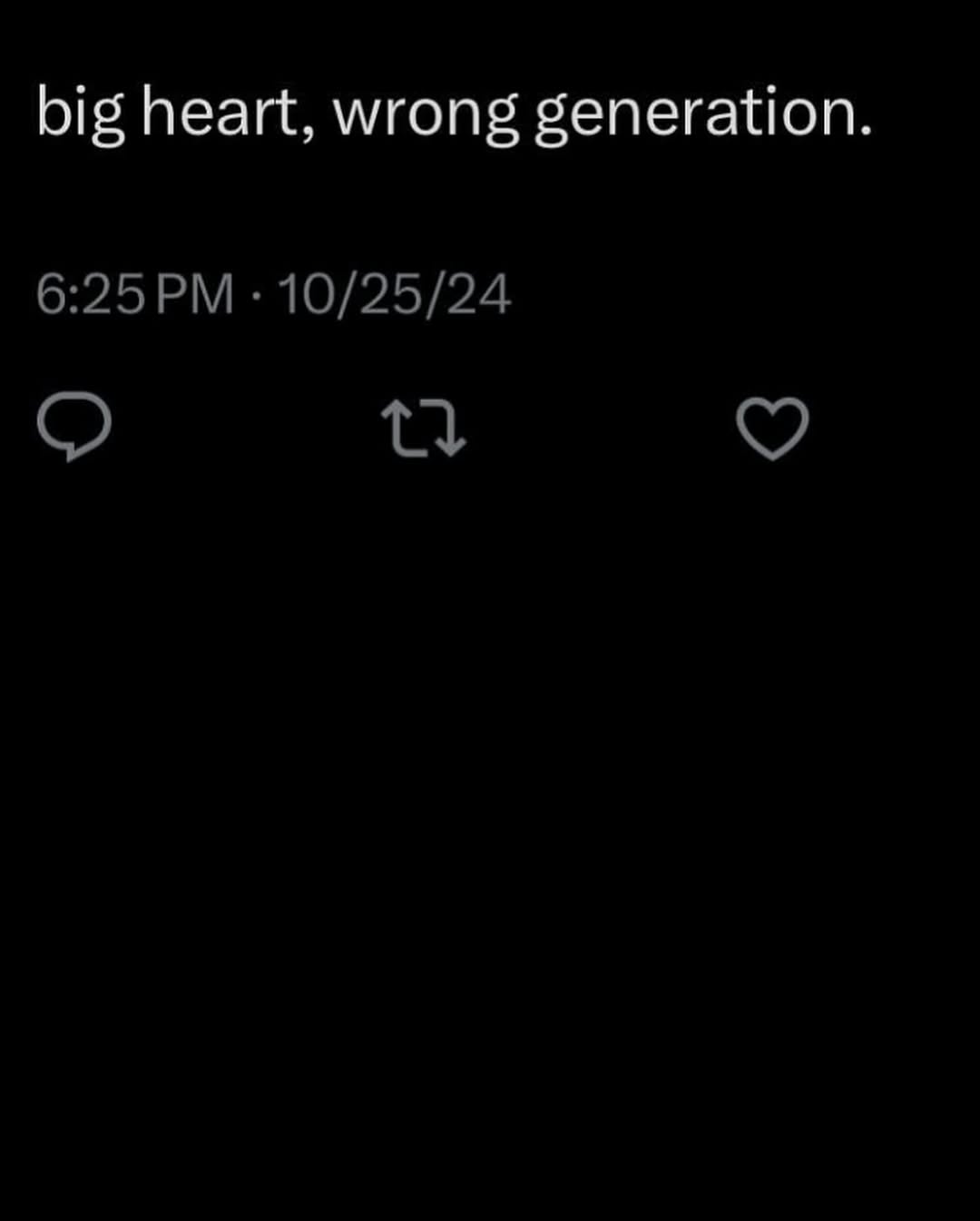Screen dimensions: 980x1221
Task: Share the post using the retweet icon
Action: (x=423, y=428)
